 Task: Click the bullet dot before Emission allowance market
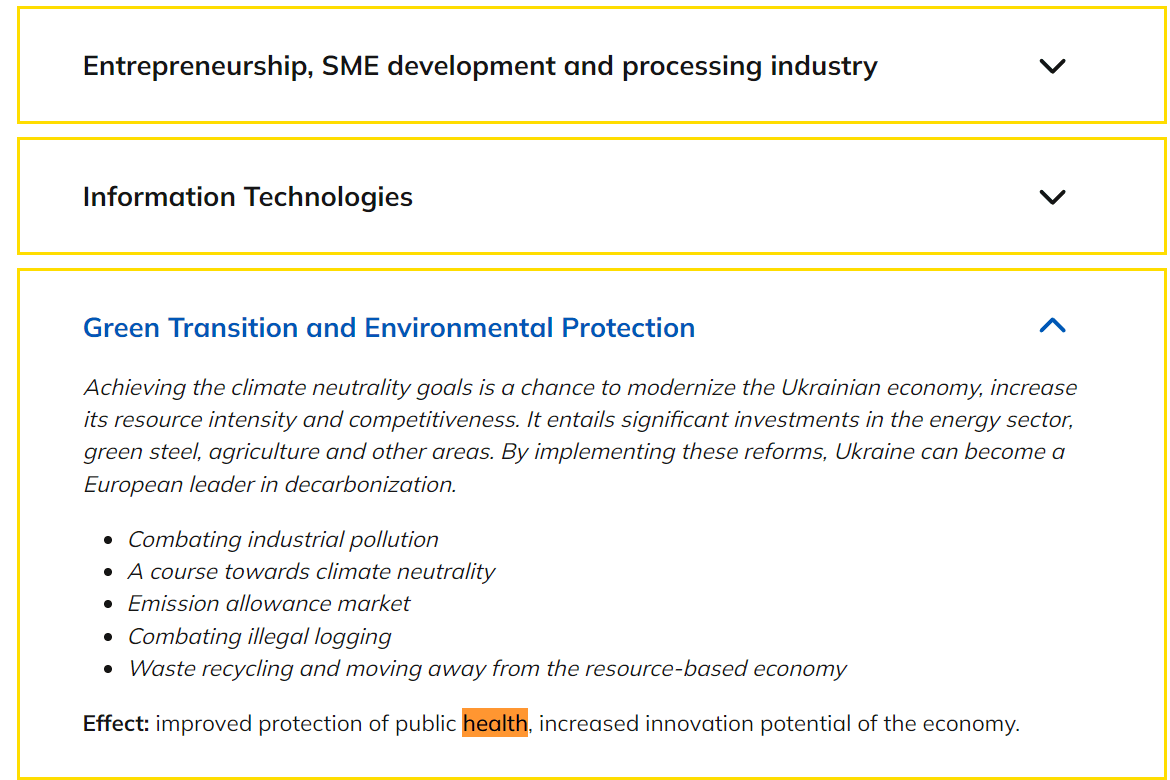[108, 605]
